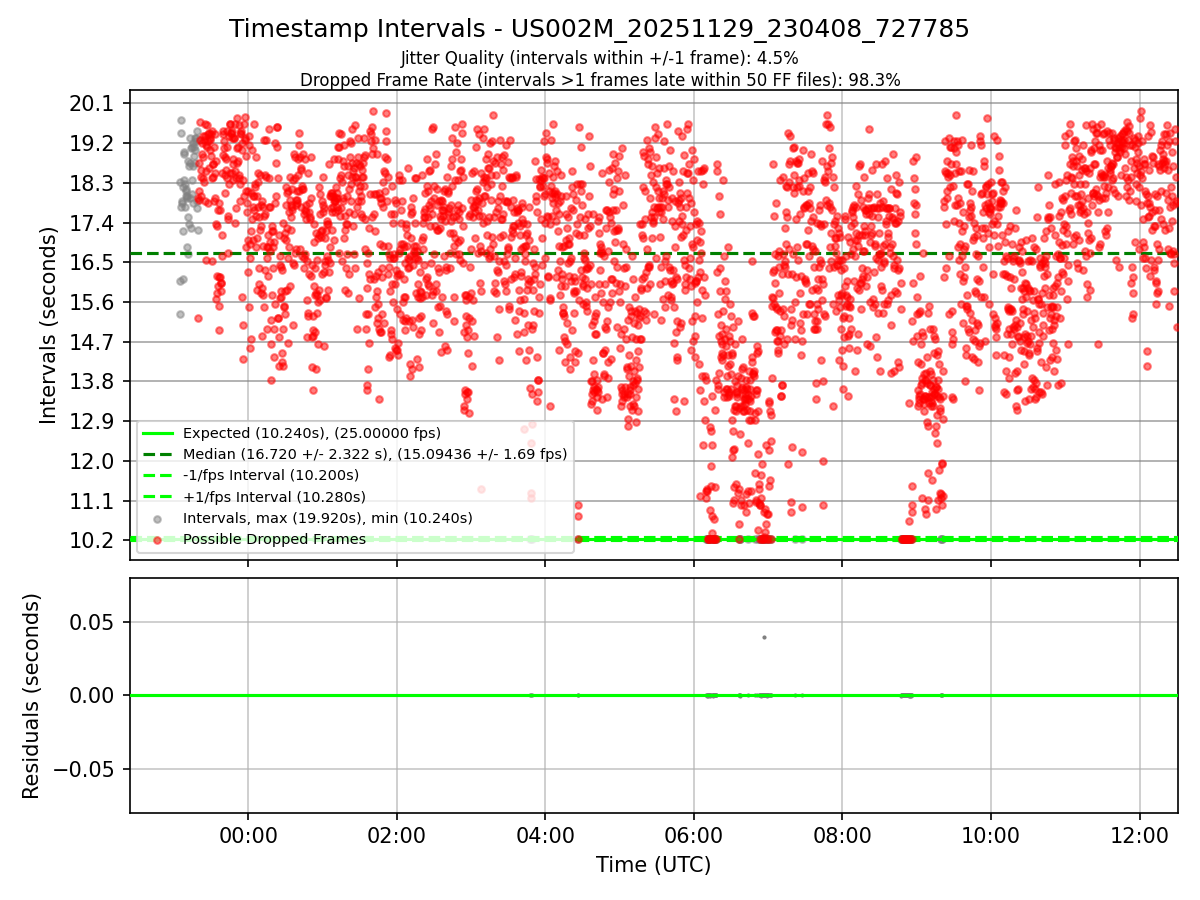Click the 'Residuals (seconds)' y-axis label
1200x900 pixels.
(31, 696)
